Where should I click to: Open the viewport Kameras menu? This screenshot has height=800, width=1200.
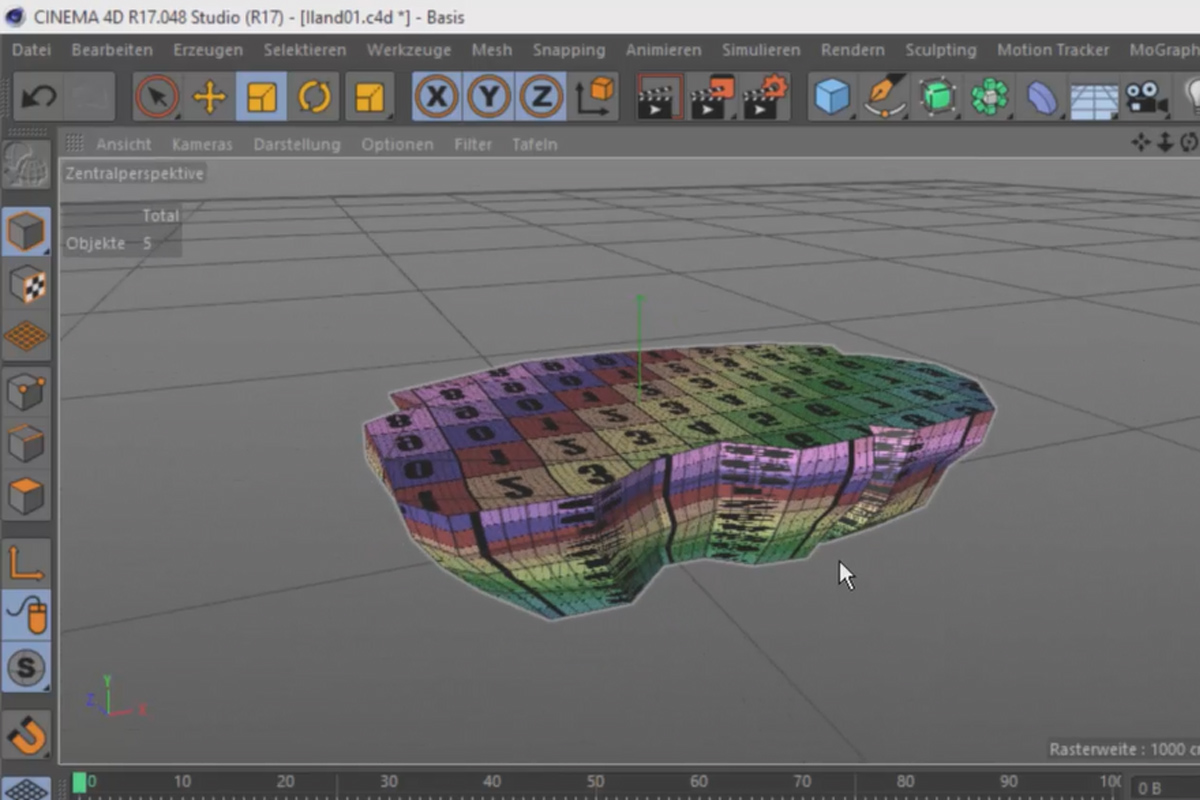pos(201,144)
